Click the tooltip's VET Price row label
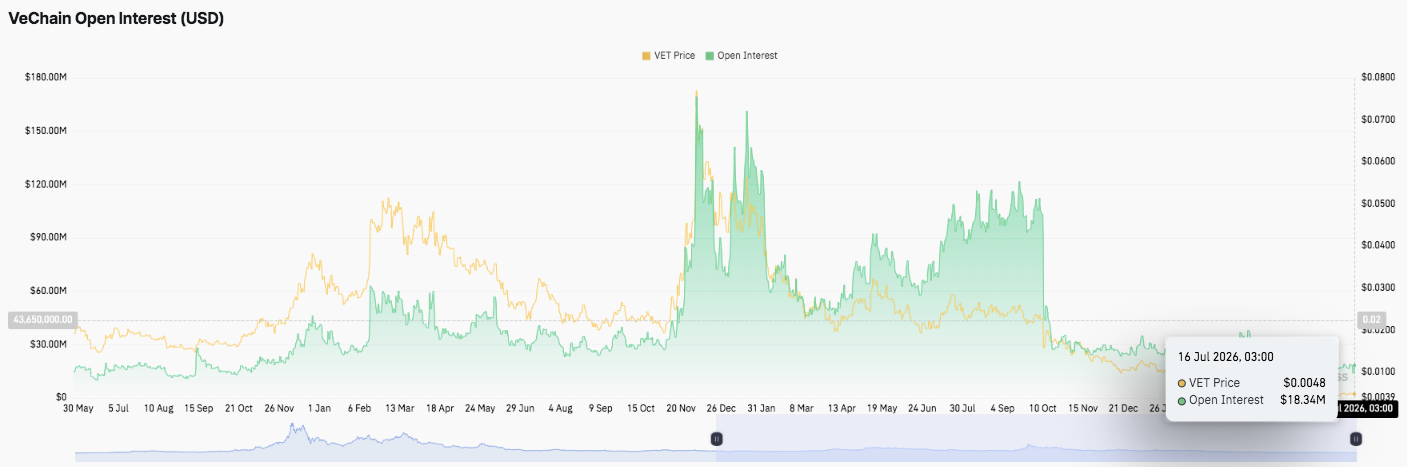The height and width of the screenshot is (467, 1407). pos(1215,382)
